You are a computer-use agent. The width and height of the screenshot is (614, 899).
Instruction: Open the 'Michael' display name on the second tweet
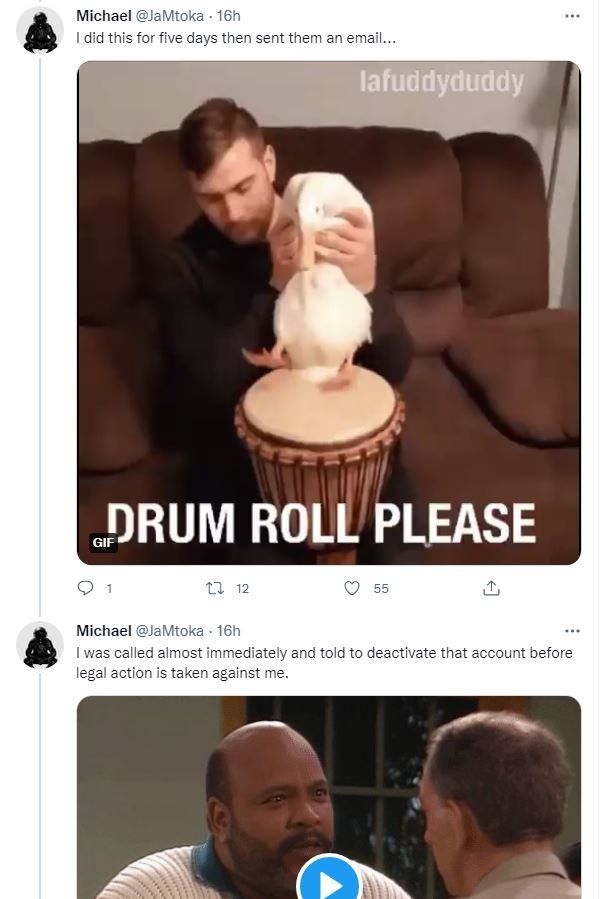[104, 631]
